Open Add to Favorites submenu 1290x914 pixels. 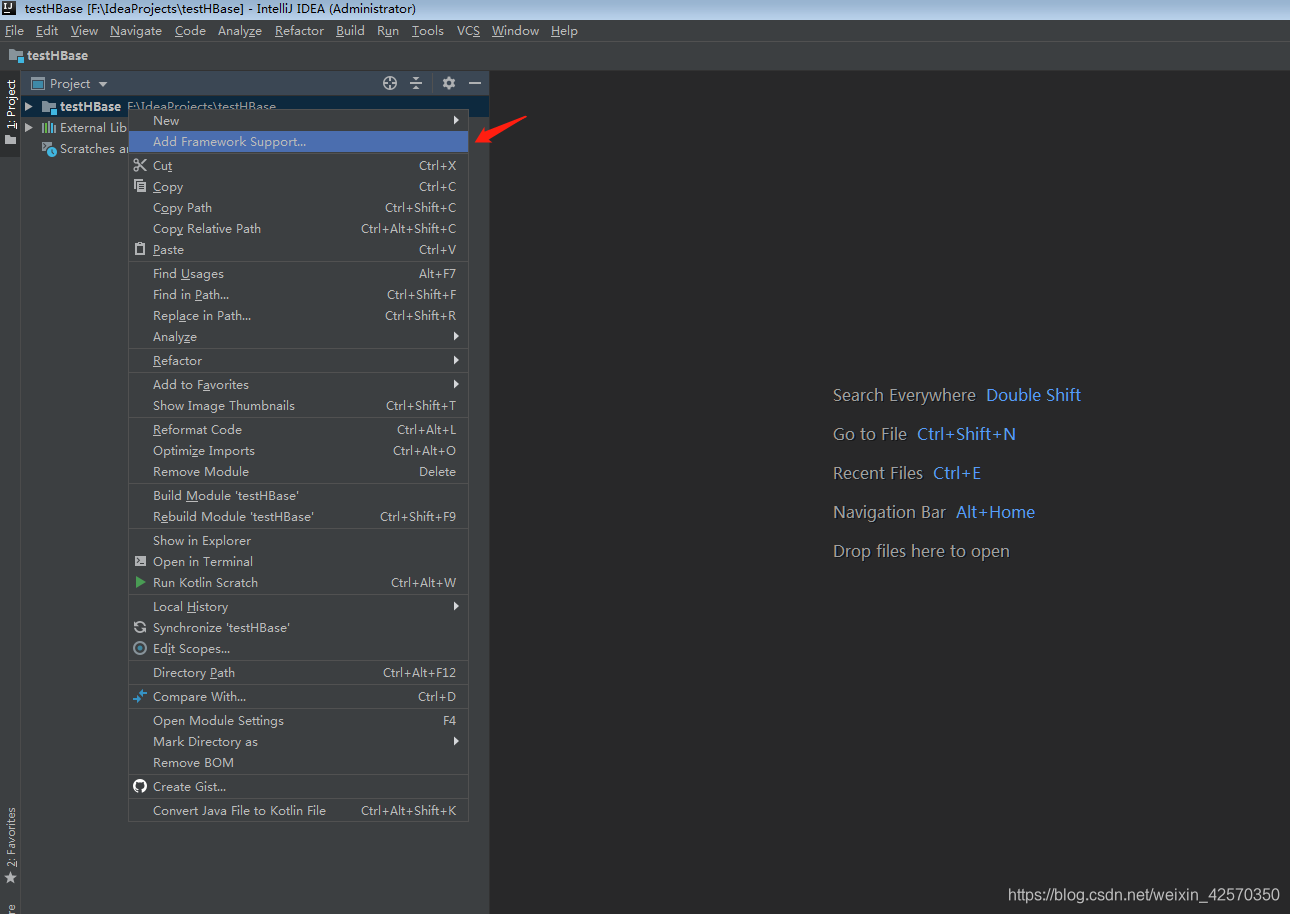[x=298, y=384]
